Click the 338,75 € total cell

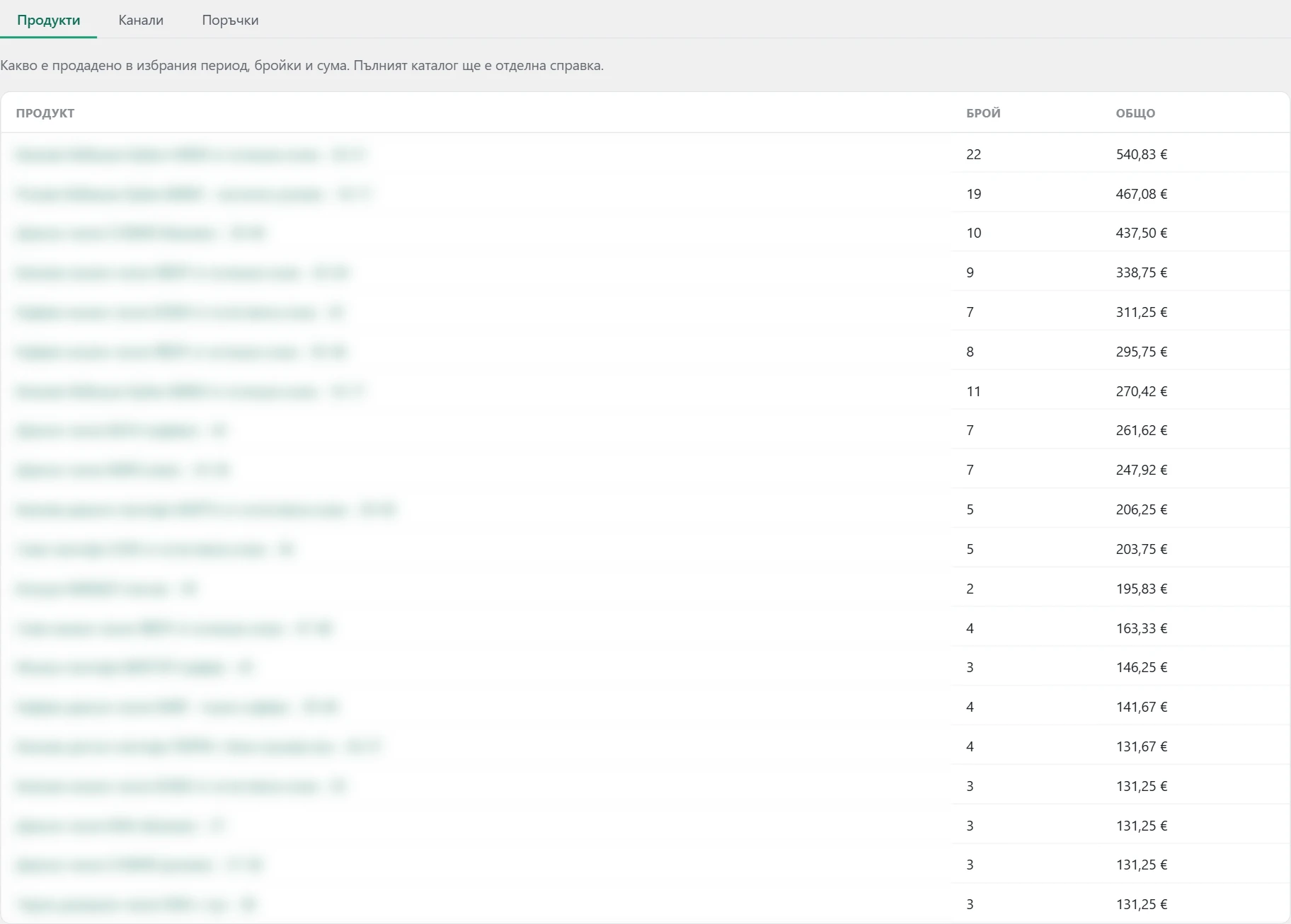1142,272
